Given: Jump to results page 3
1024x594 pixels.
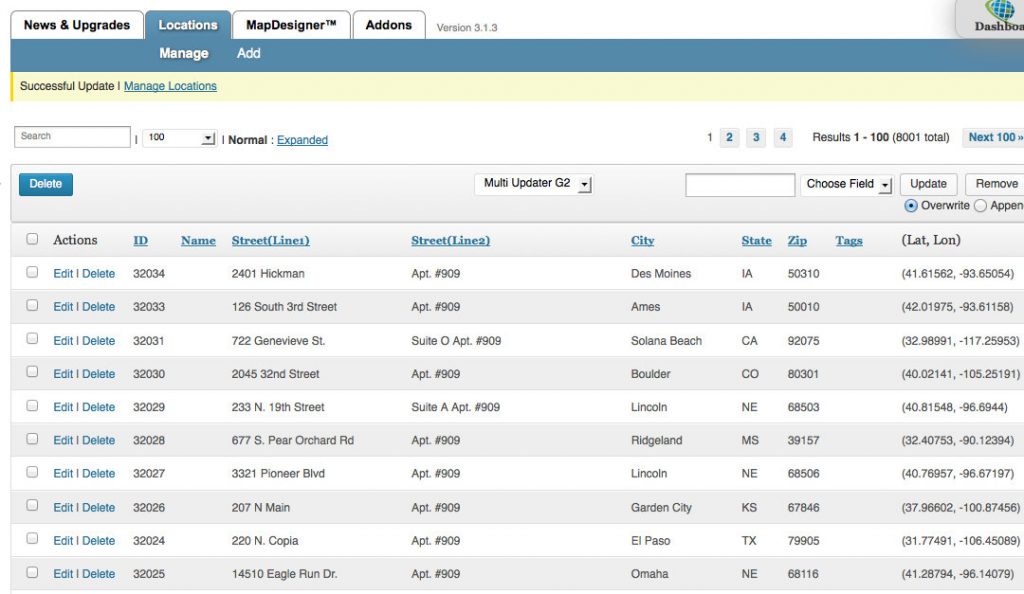Looking at the screenshot, I should point(756,138).
